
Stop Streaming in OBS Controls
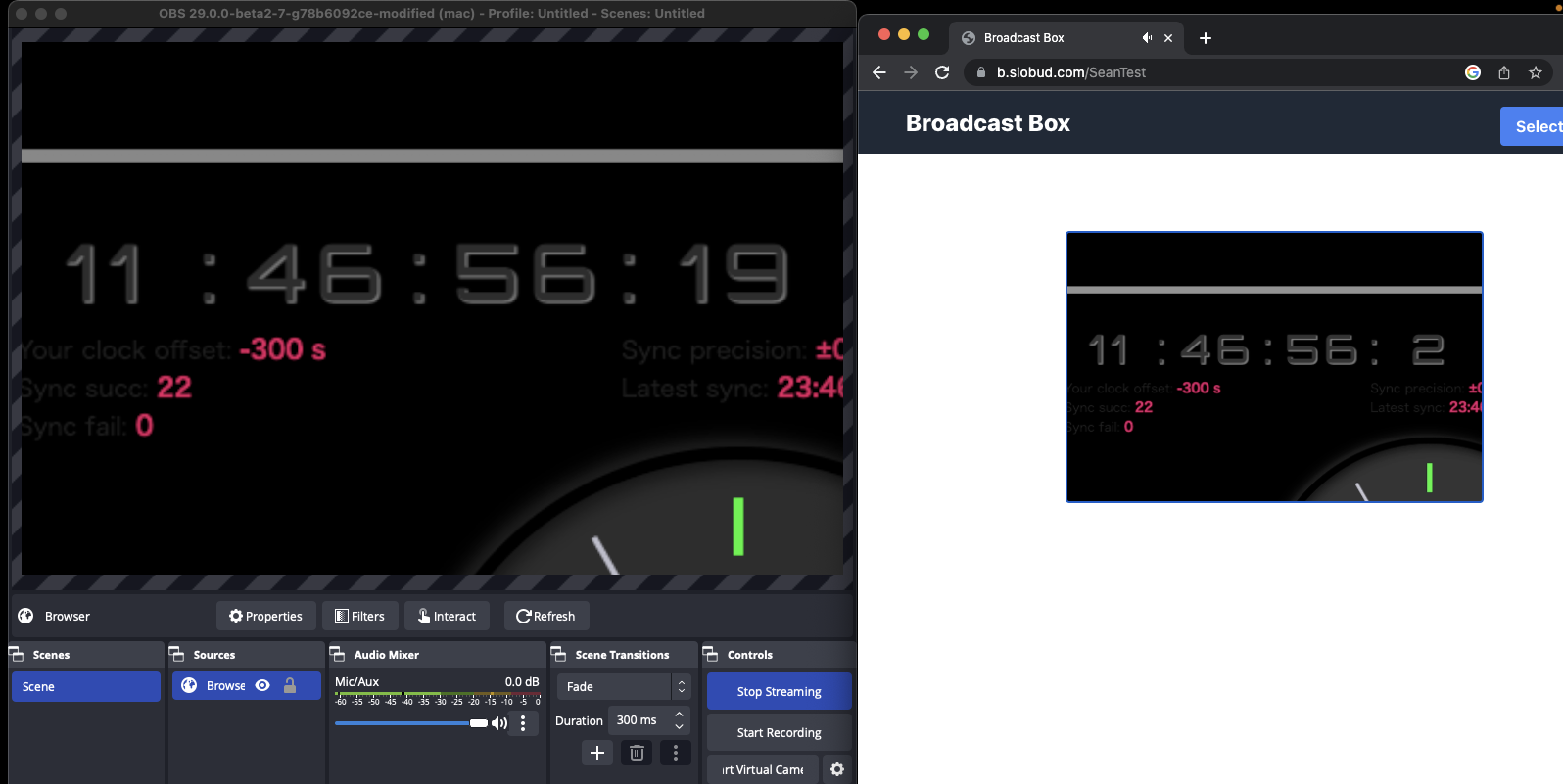(x=779, y=691)
